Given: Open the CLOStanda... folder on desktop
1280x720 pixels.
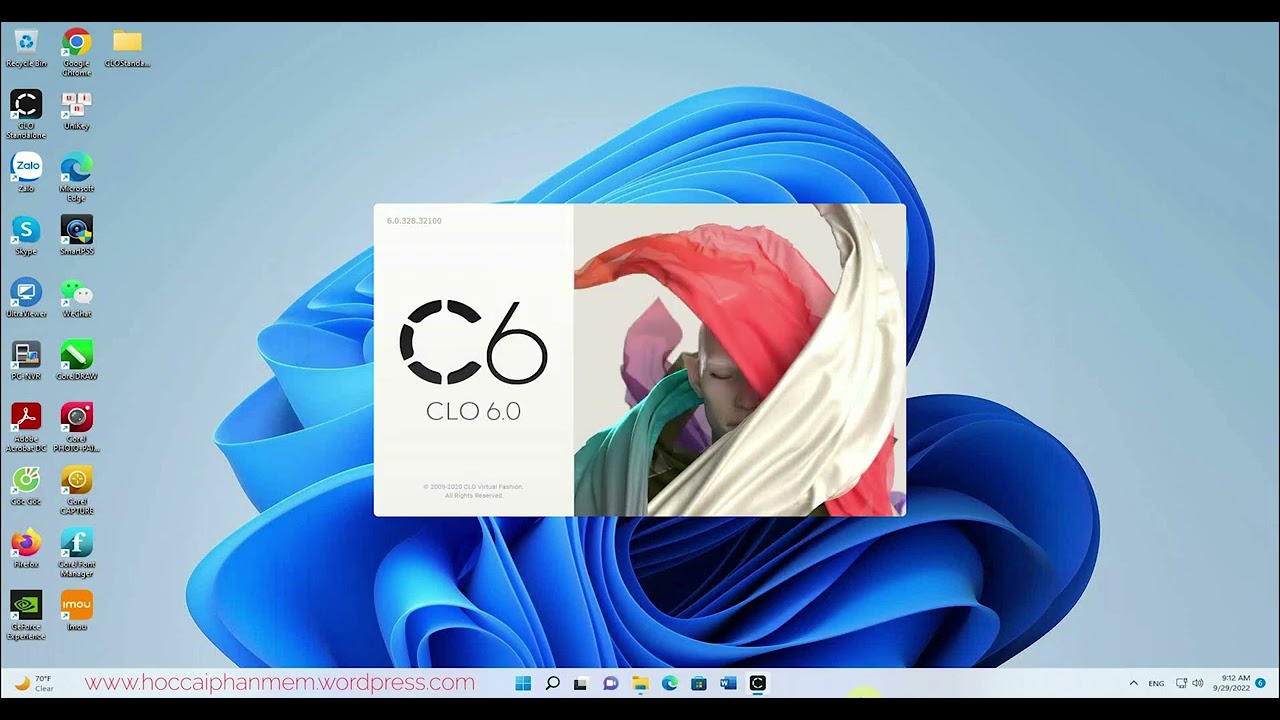Looking at the screenshot, I should click(x=127, y=48).
